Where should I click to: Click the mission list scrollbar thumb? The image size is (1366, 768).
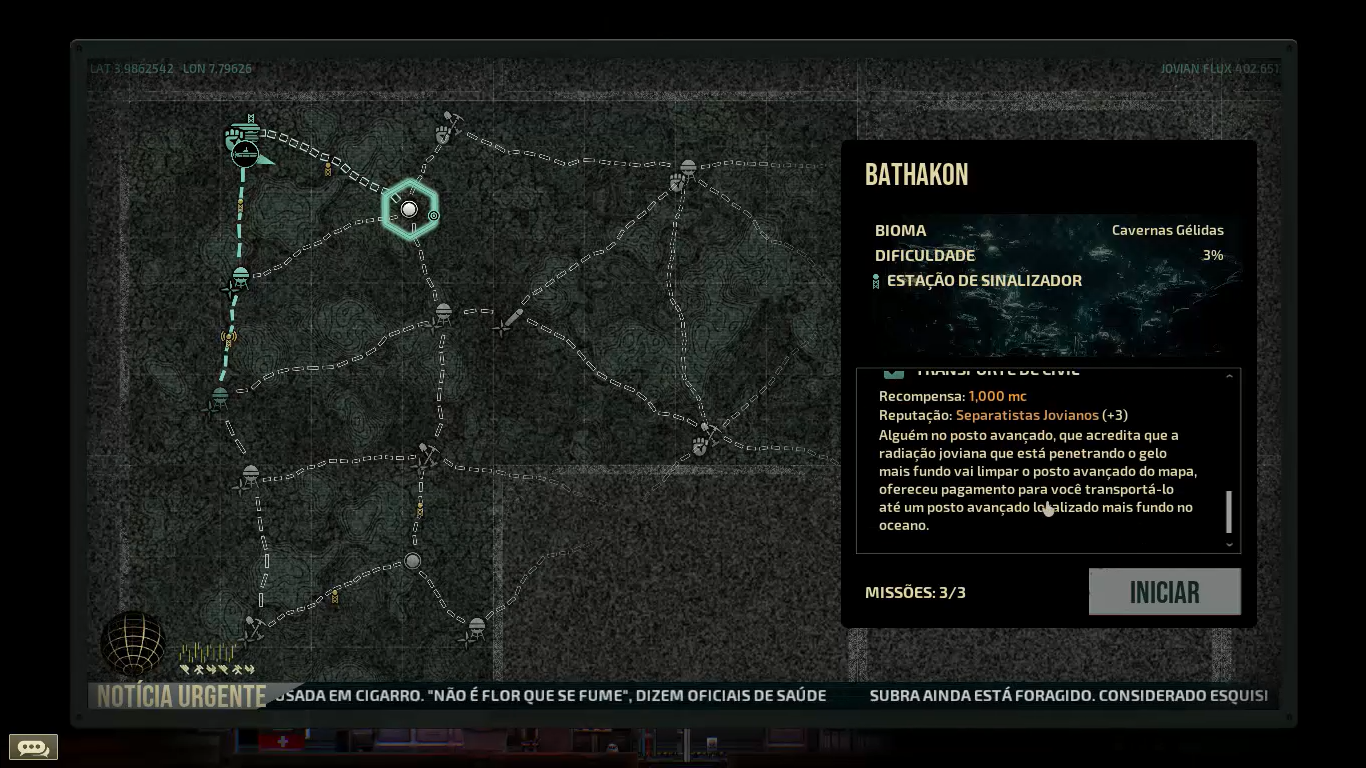pyautogui.click(x=1229, y=512)
